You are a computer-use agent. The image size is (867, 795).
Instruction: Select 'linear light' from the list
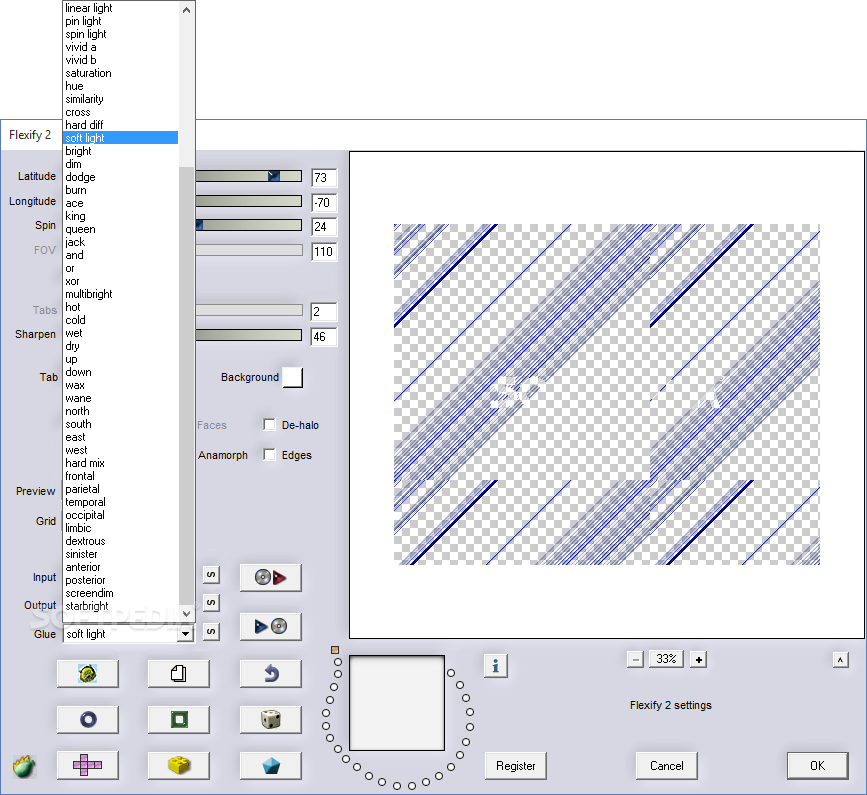[121, 8]
